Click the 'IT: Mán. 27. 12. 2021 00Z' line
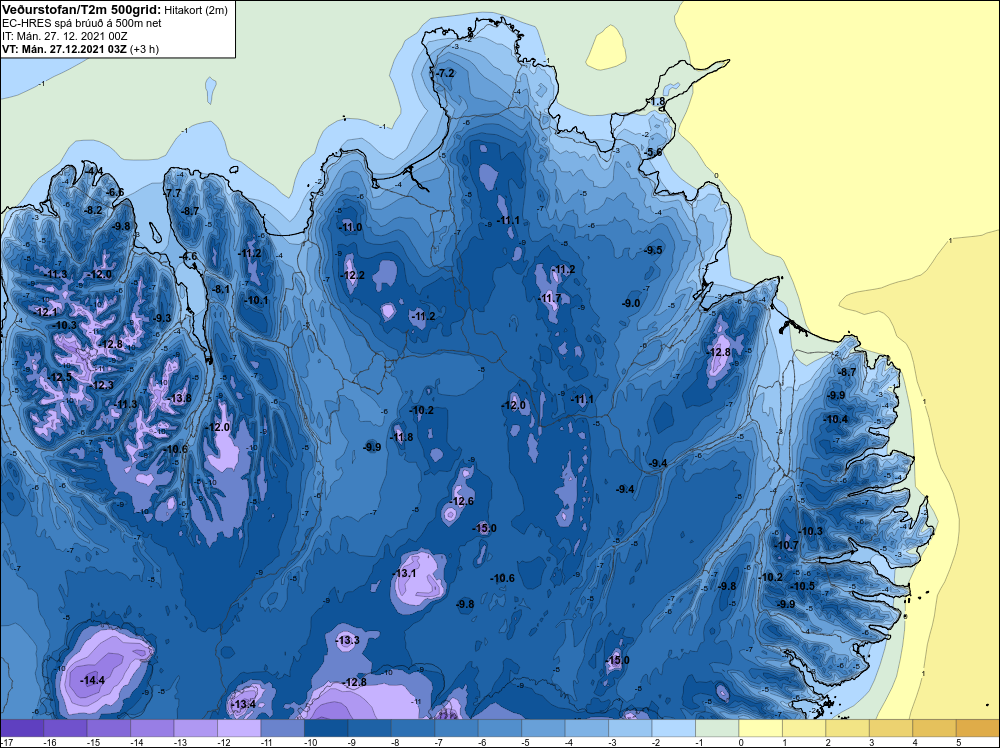1000x748 pixels. (64, 36)
